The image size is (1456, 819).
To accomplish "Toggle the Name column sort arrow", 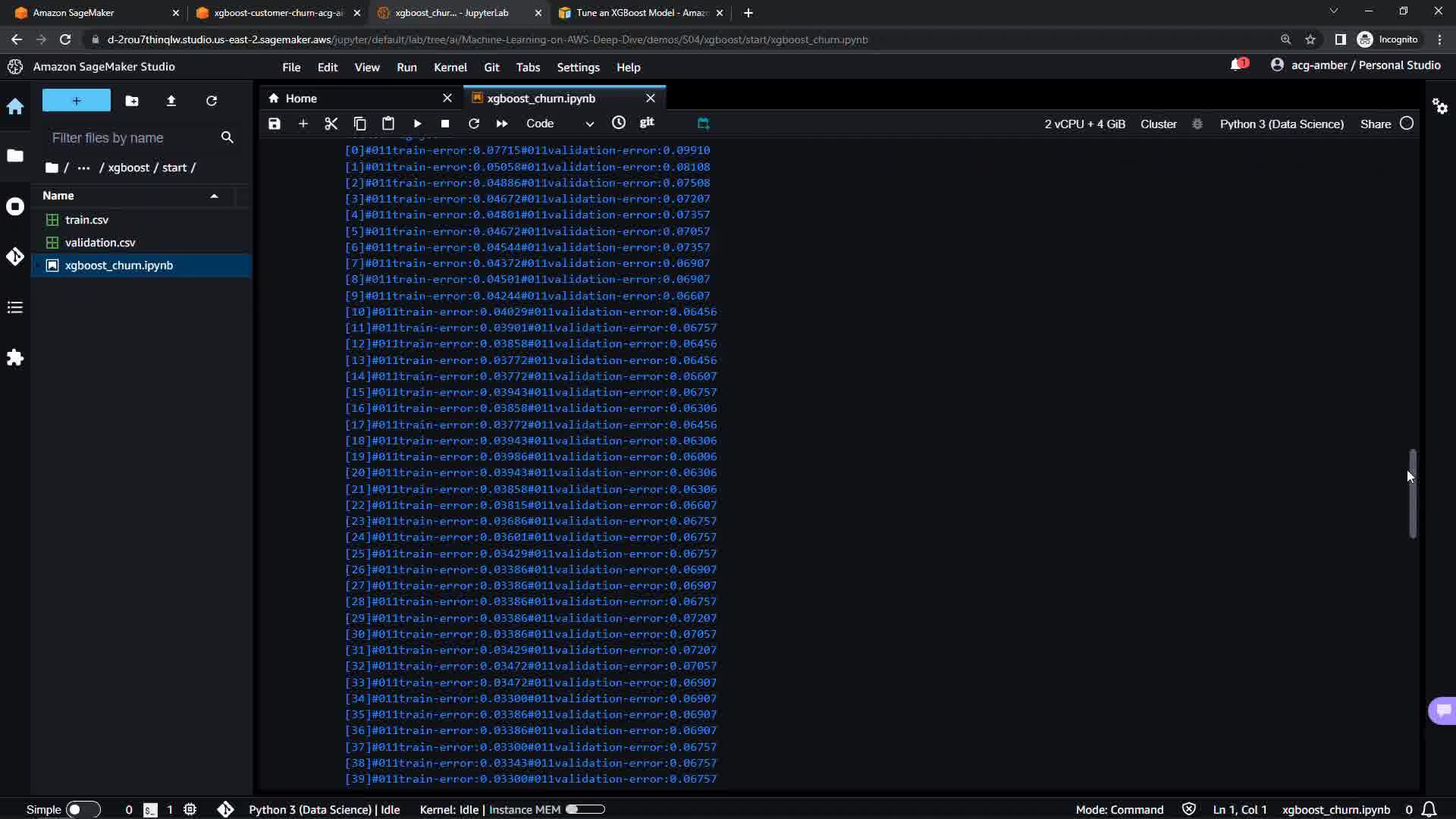I will [x=214, y=196].
